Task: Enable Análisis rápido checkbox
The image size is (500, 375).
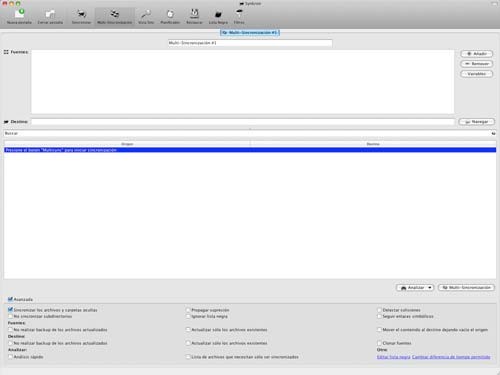Action: point(10,357)
